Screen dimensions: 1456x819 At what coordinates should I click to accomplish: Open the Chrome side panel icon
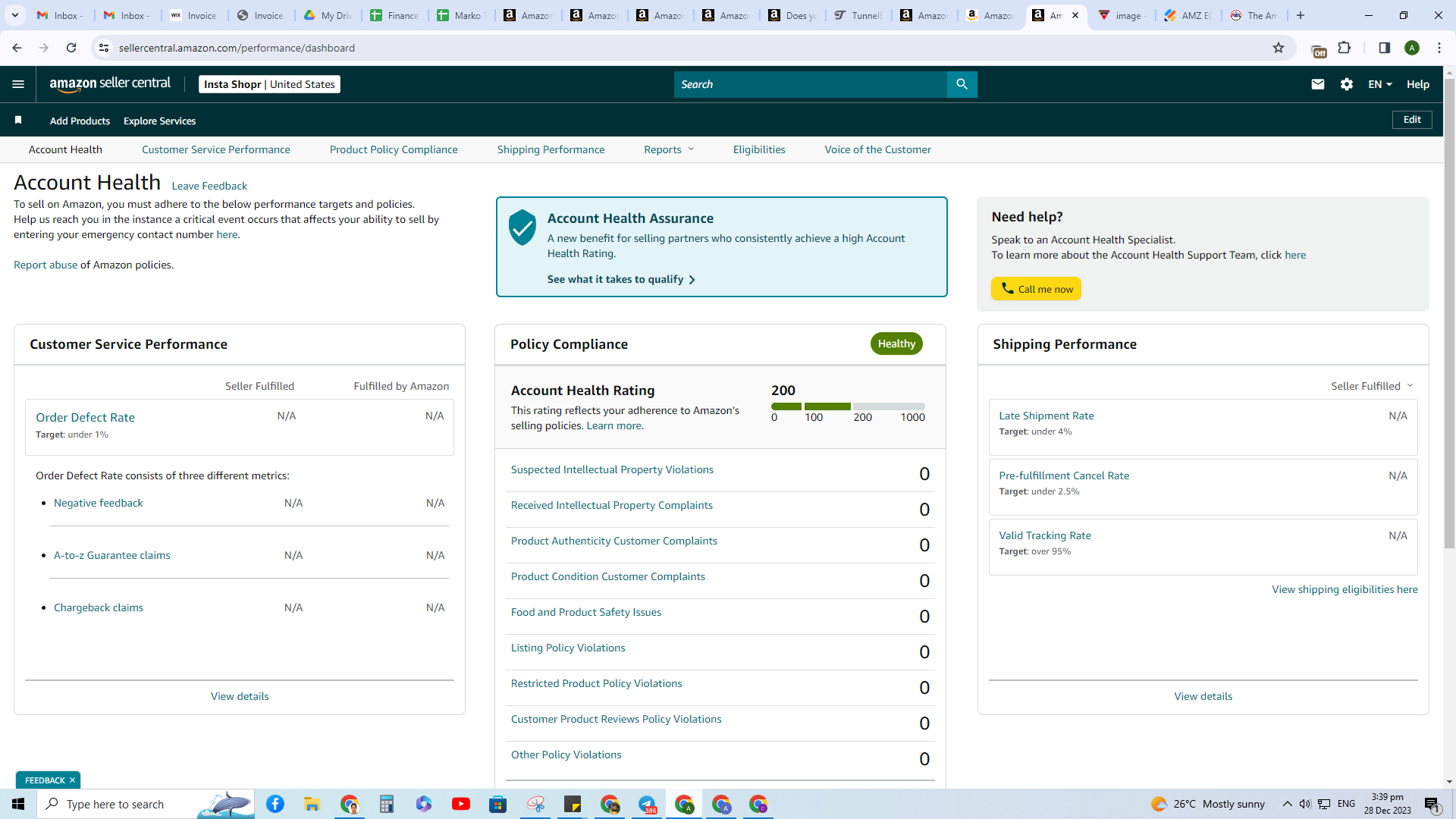[1384, 48]
